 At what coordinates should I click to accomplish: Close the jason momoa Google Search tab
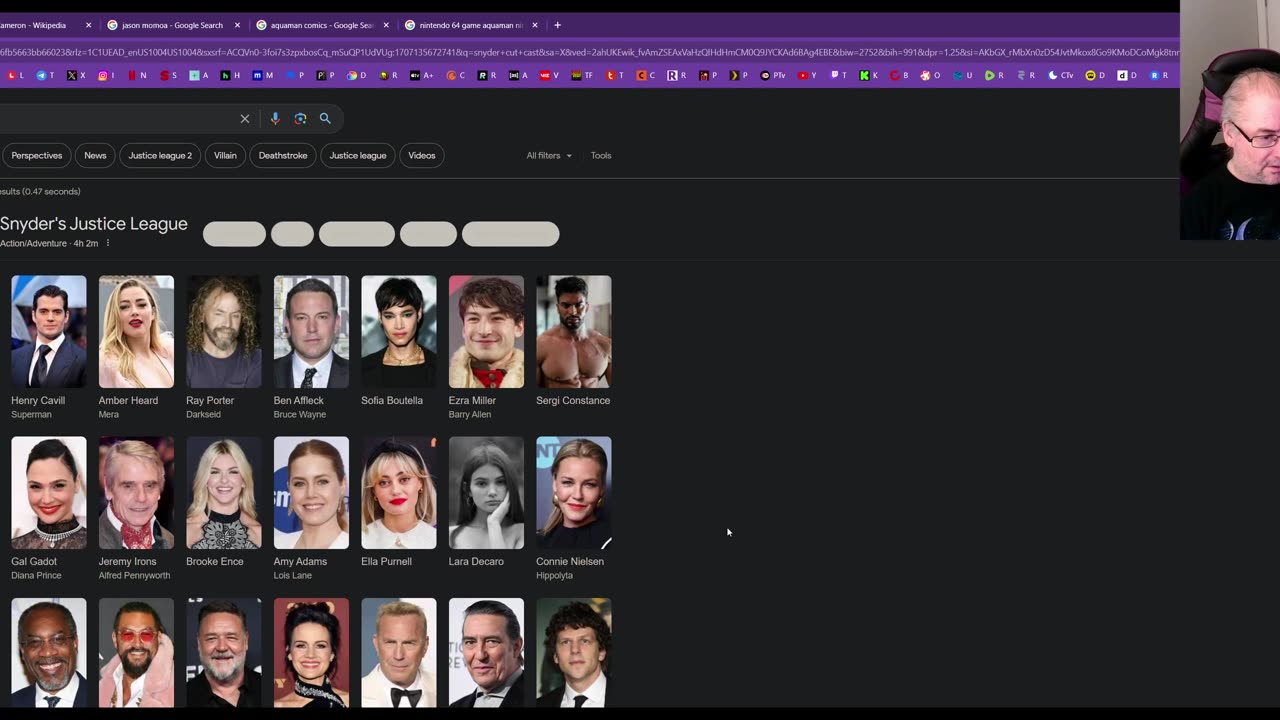click(237, 25)
